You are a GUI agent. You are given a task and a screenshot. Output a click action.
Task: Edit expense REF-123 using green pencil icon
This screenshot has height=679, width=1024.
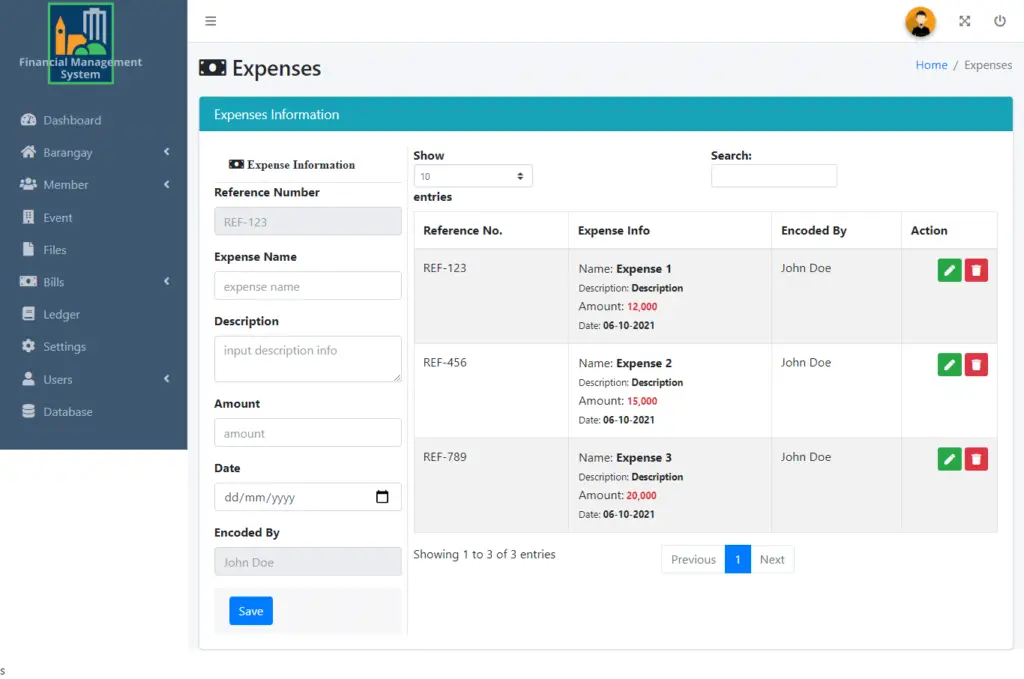(948, 269)
